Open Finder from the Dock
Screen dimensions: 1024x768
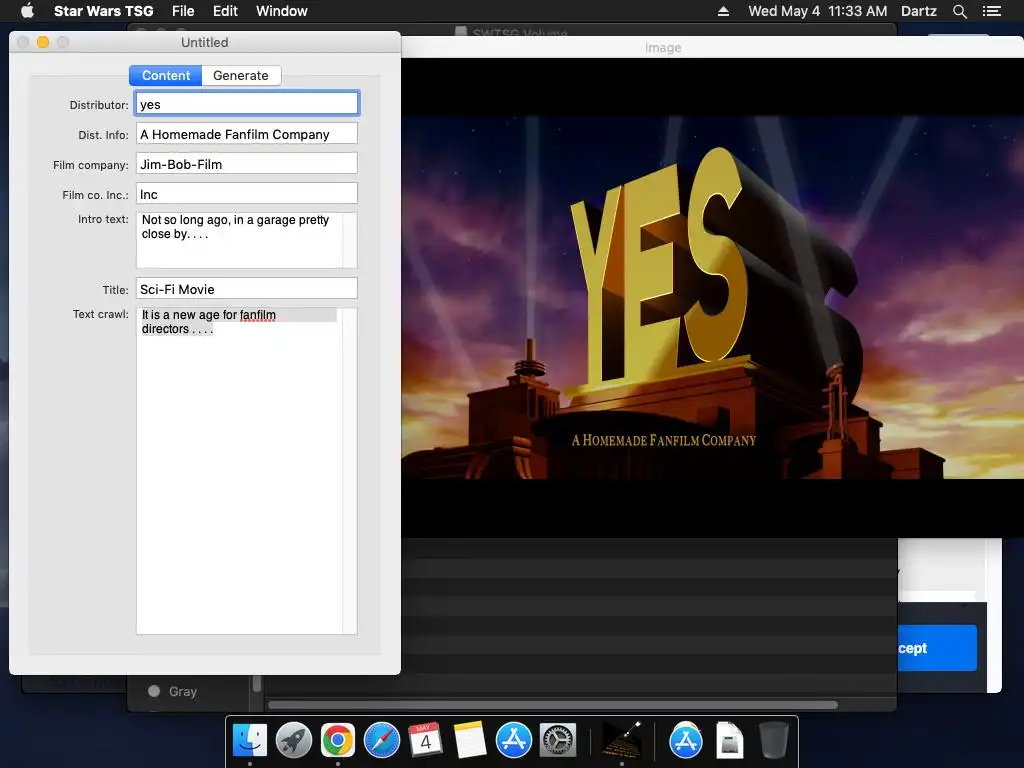tap(250, 740)
